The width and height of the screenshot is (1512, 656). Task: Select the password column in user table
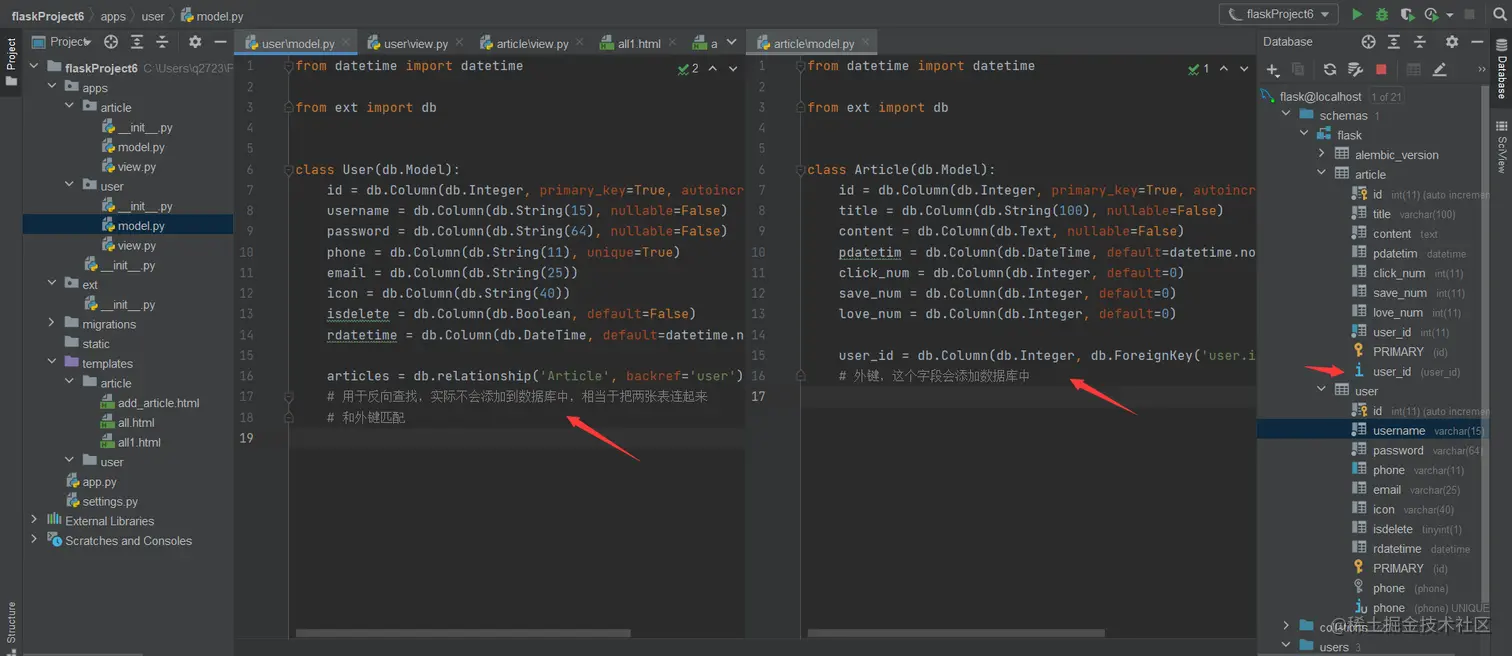click(x=1398, y=450)
